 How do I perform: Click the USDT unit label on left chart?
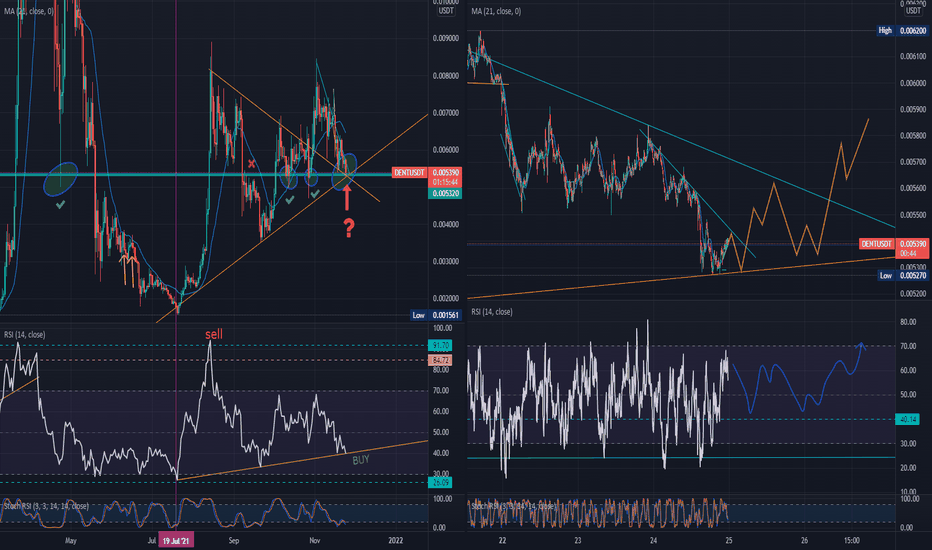[x=446, y=11]
